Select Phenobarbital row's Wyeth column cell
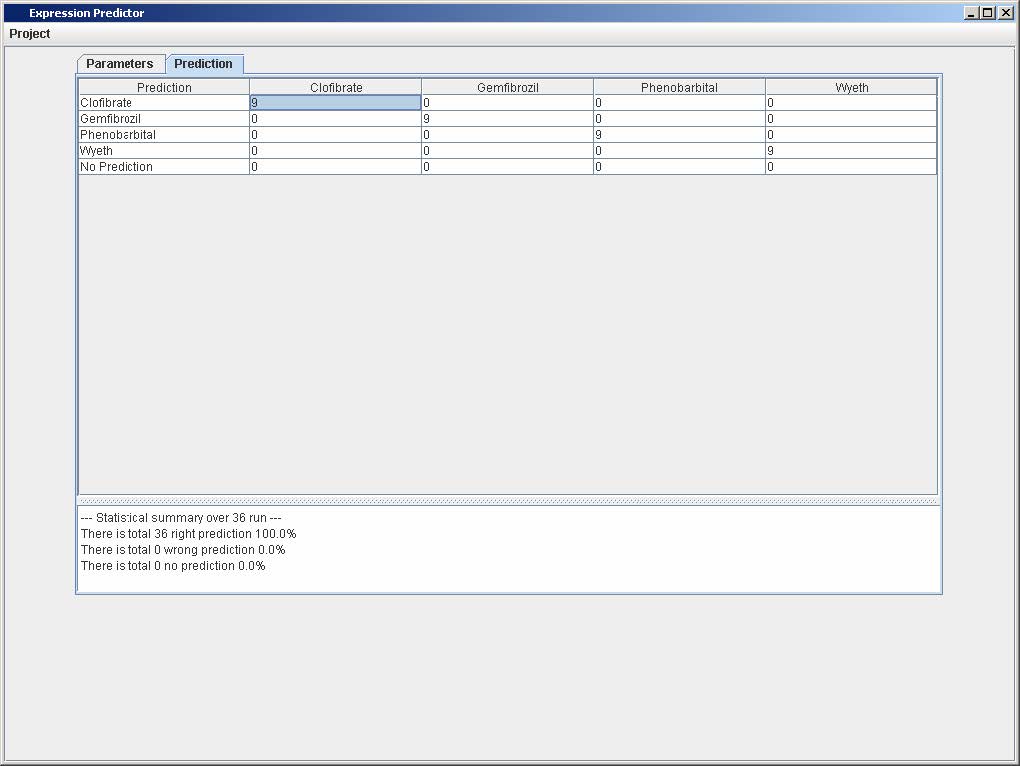 pos(851,135)
